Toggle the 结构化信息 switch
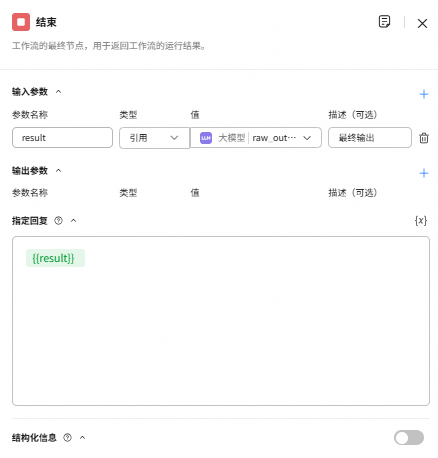The width and height of the screenshot is (438, 458). pos(409,437)
